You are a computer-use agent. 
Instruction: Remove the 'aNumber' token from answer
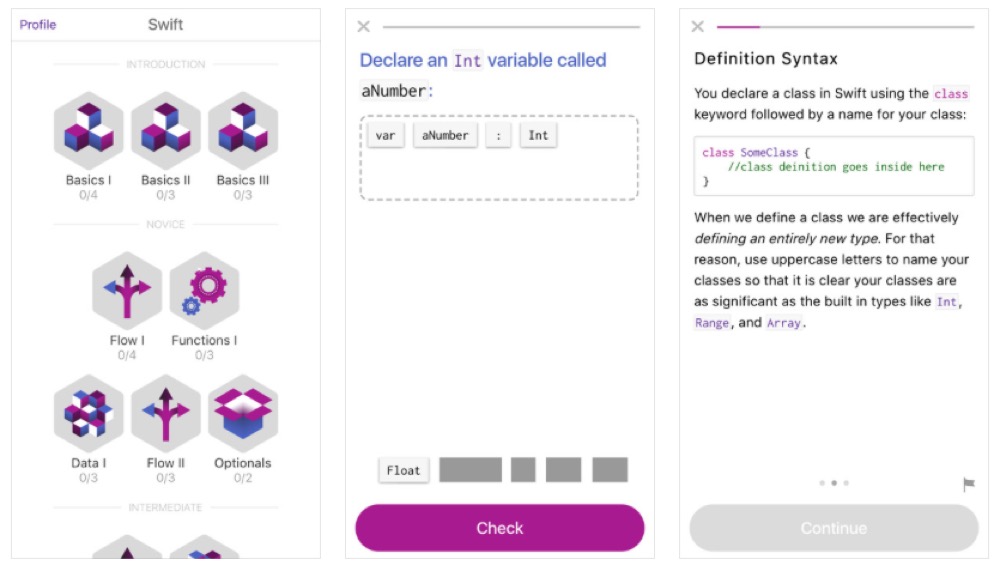[445, 136]
